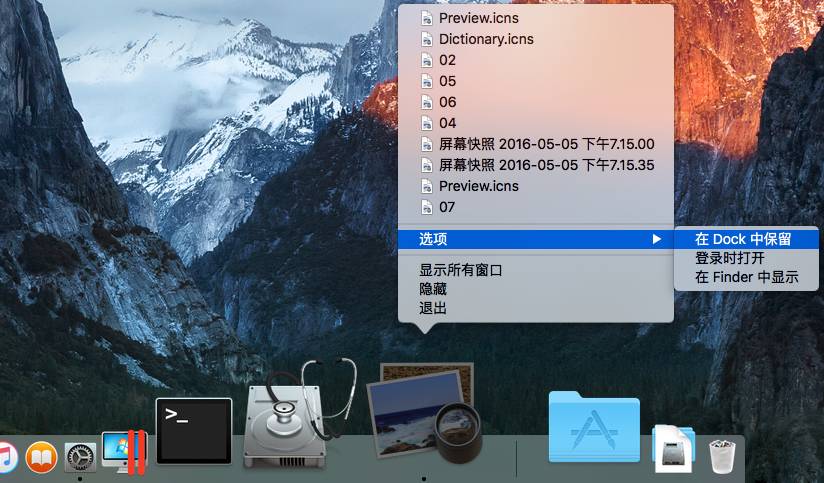Open the Trash in the Dock
Screen dimensions: 824x483
[722, 455]
